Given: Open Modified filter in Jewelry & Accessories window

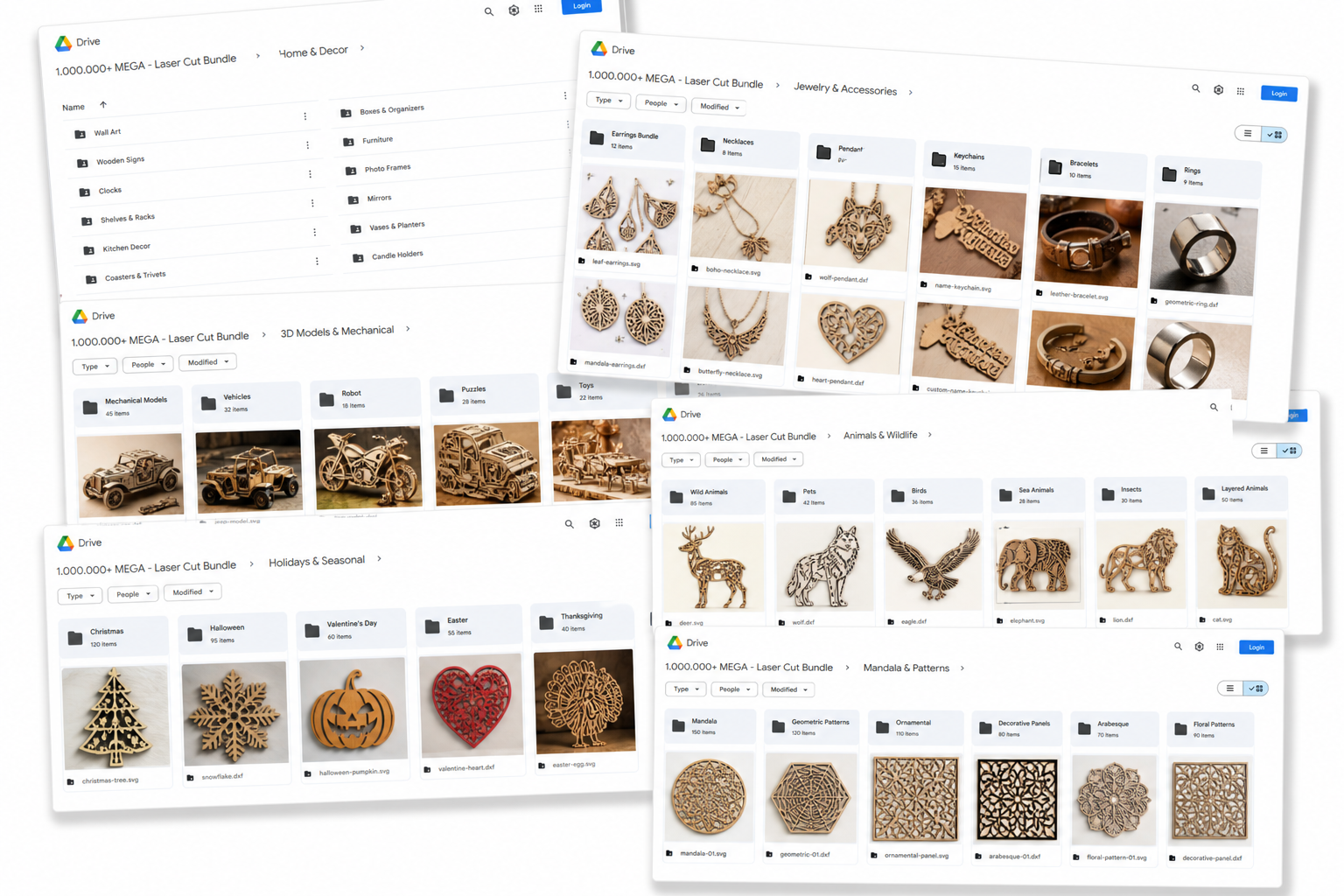Looking at the screenshot, I should pyautogui.click(x=720, y=107).
